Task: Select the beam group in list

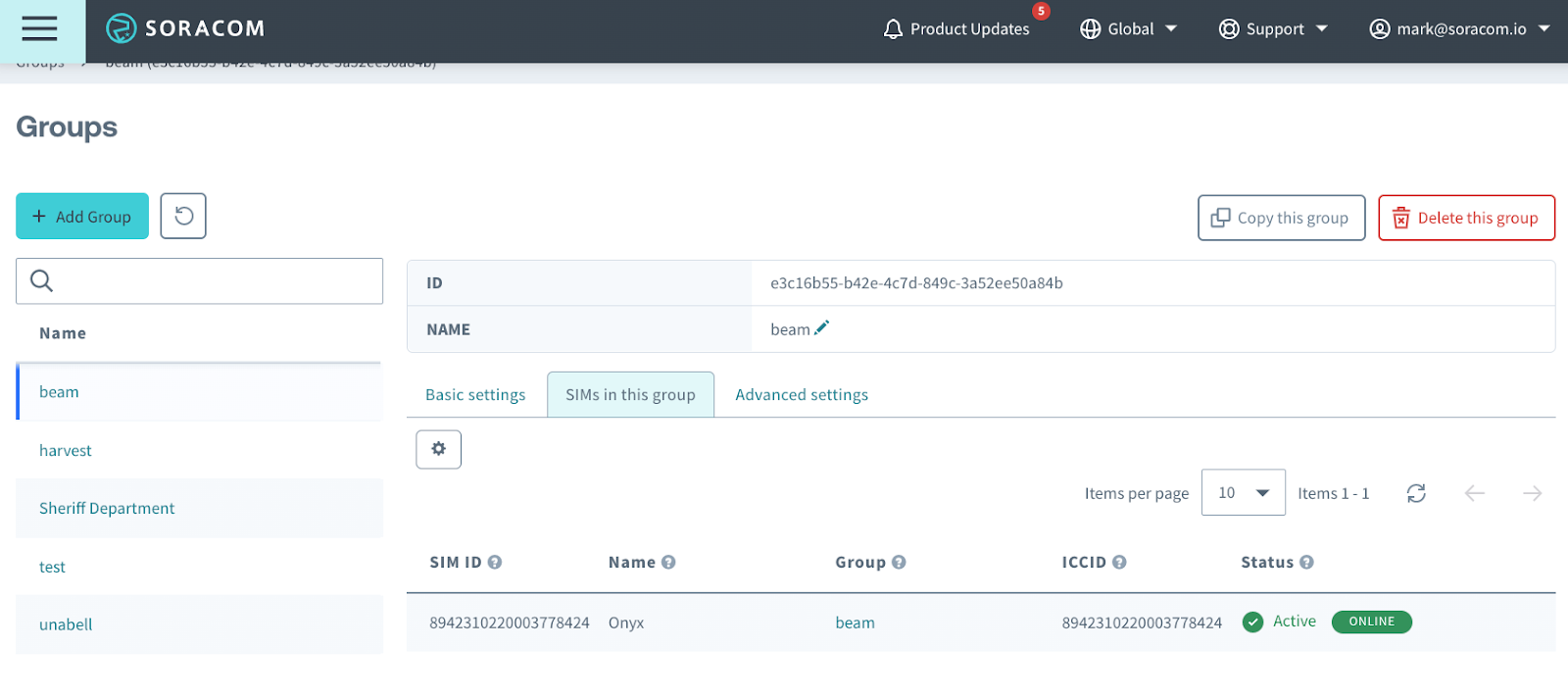Action: point(199,392)
